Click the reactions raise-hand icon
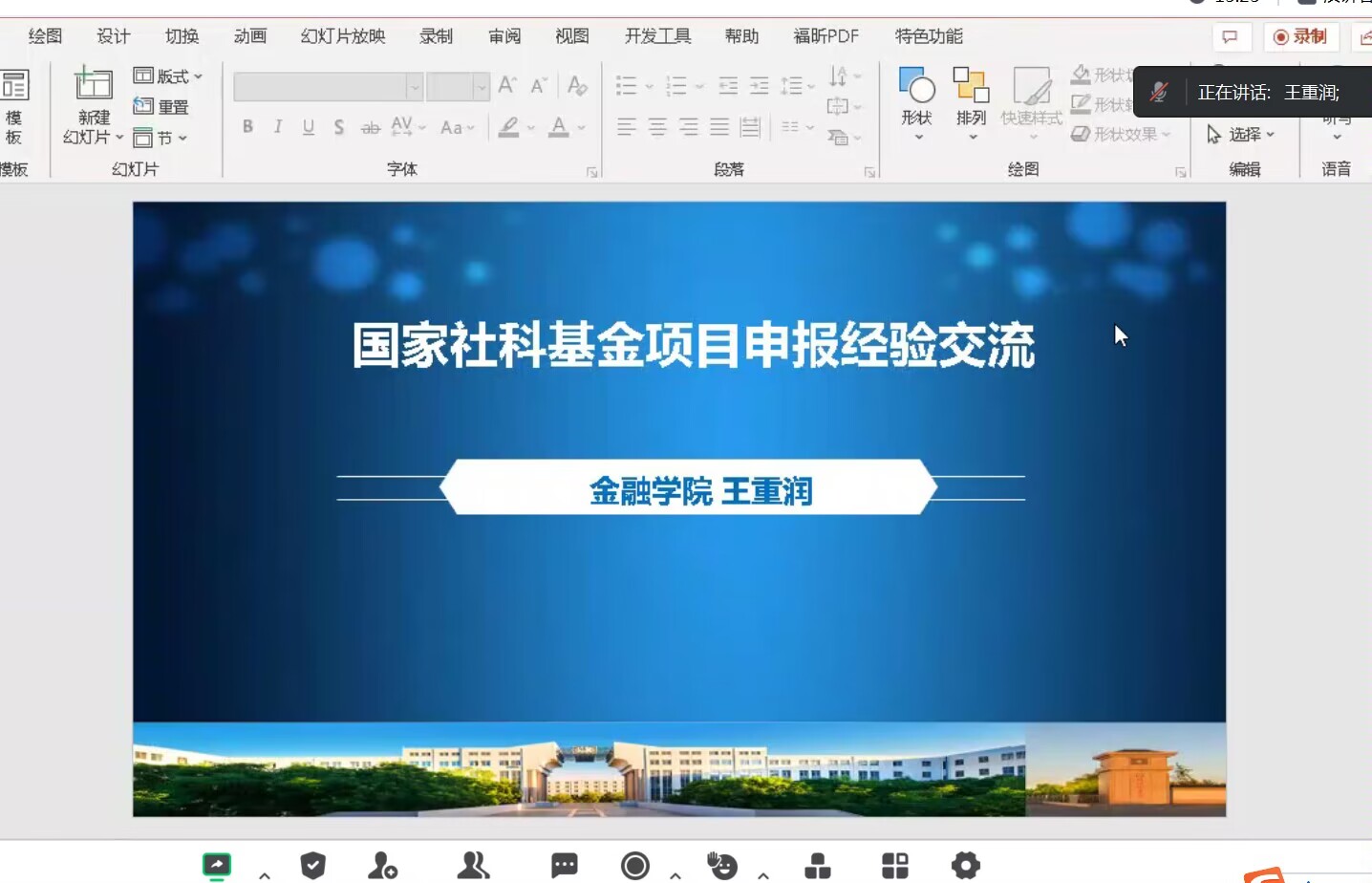 click(x=722, y=866)
